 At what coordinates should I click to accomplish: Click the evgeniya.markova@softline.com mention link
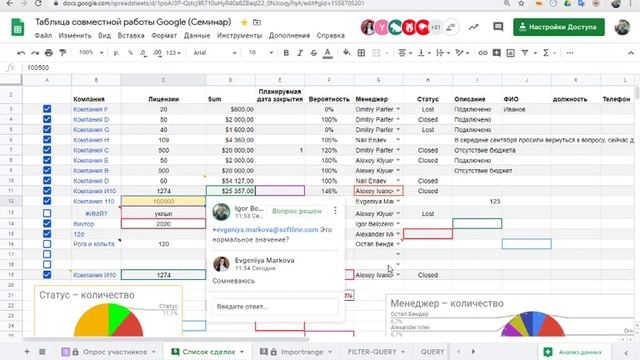[x=265, y=230]
